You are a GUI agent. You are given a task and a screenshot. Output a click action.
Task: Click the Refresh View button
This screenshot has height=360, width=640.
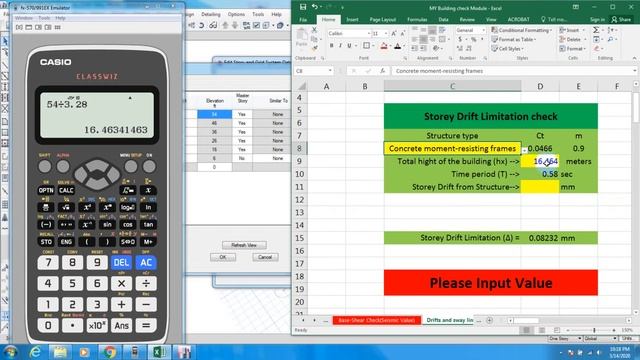[244, 245]
